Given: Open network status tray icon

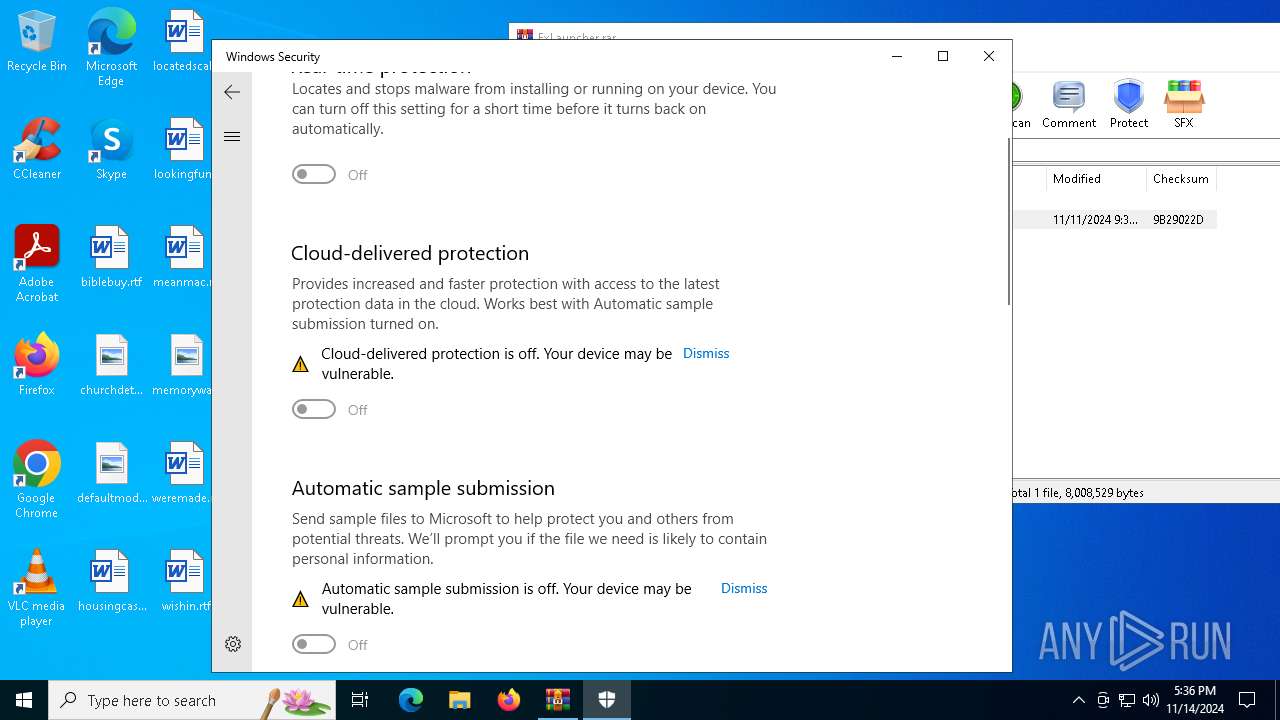Looking at the screenshot, I should point(1127,700).
